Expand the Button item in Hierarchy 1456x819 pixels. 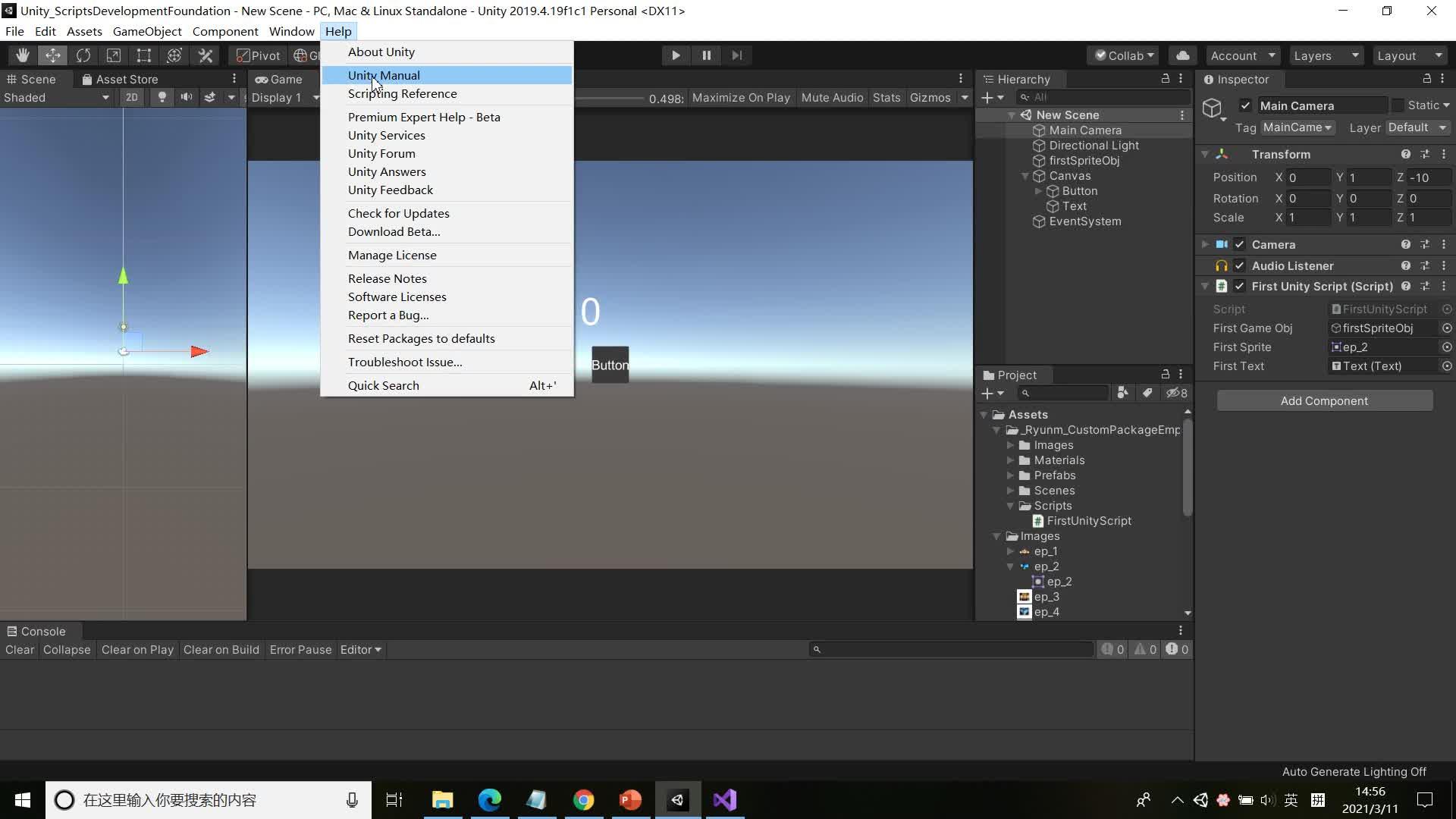point(1038,191)
